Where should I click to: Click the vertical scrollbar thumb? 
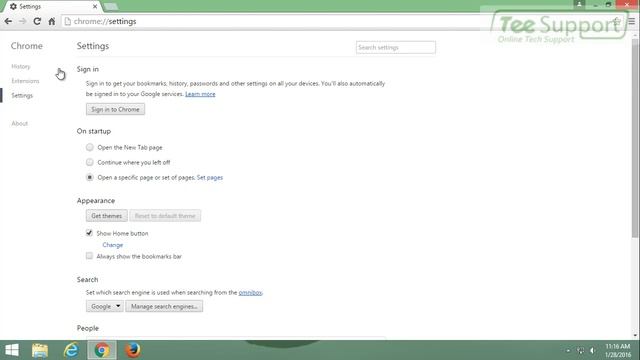point(635,137)
